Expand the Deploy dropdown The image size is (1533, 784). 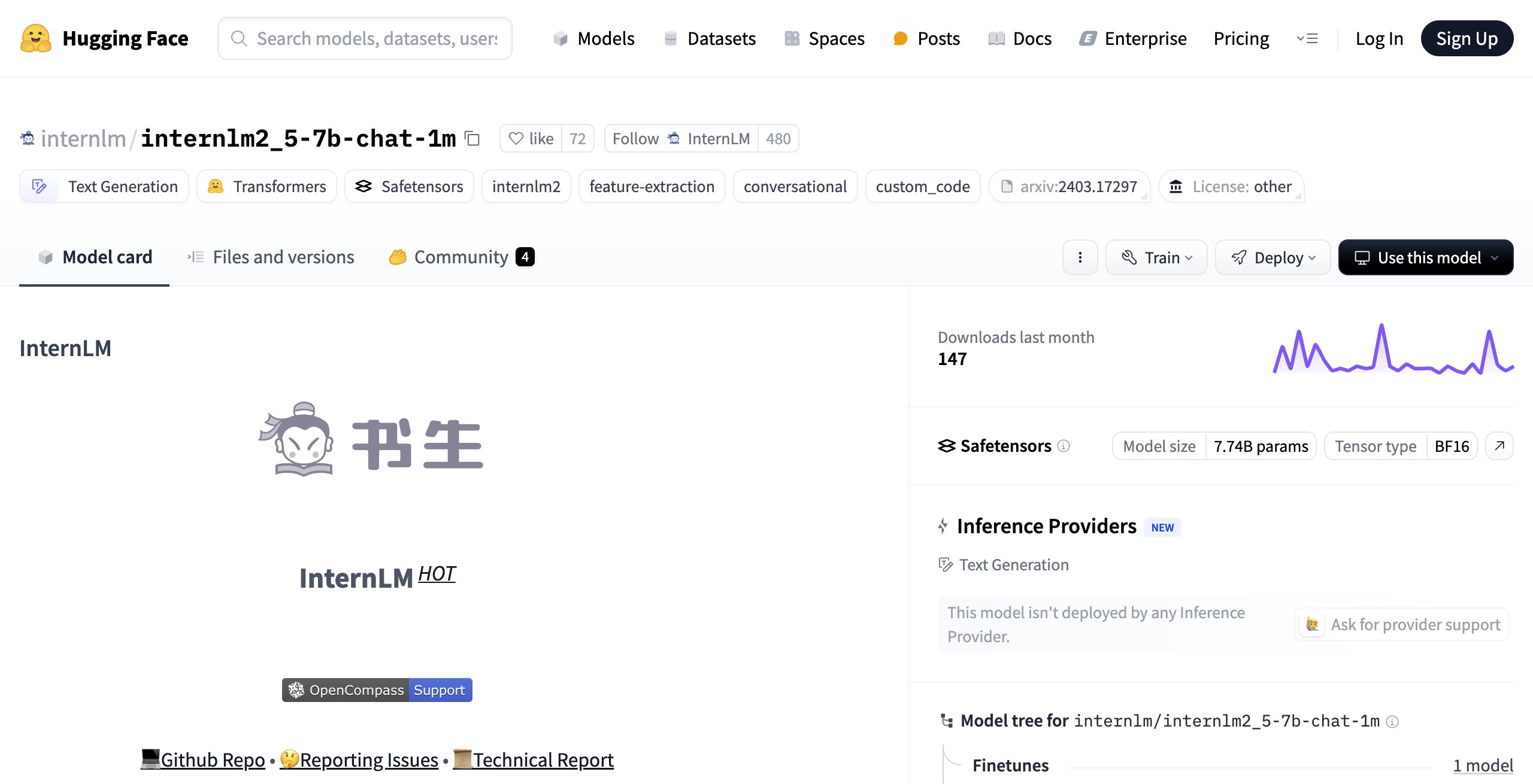(x=1273, y=257)
